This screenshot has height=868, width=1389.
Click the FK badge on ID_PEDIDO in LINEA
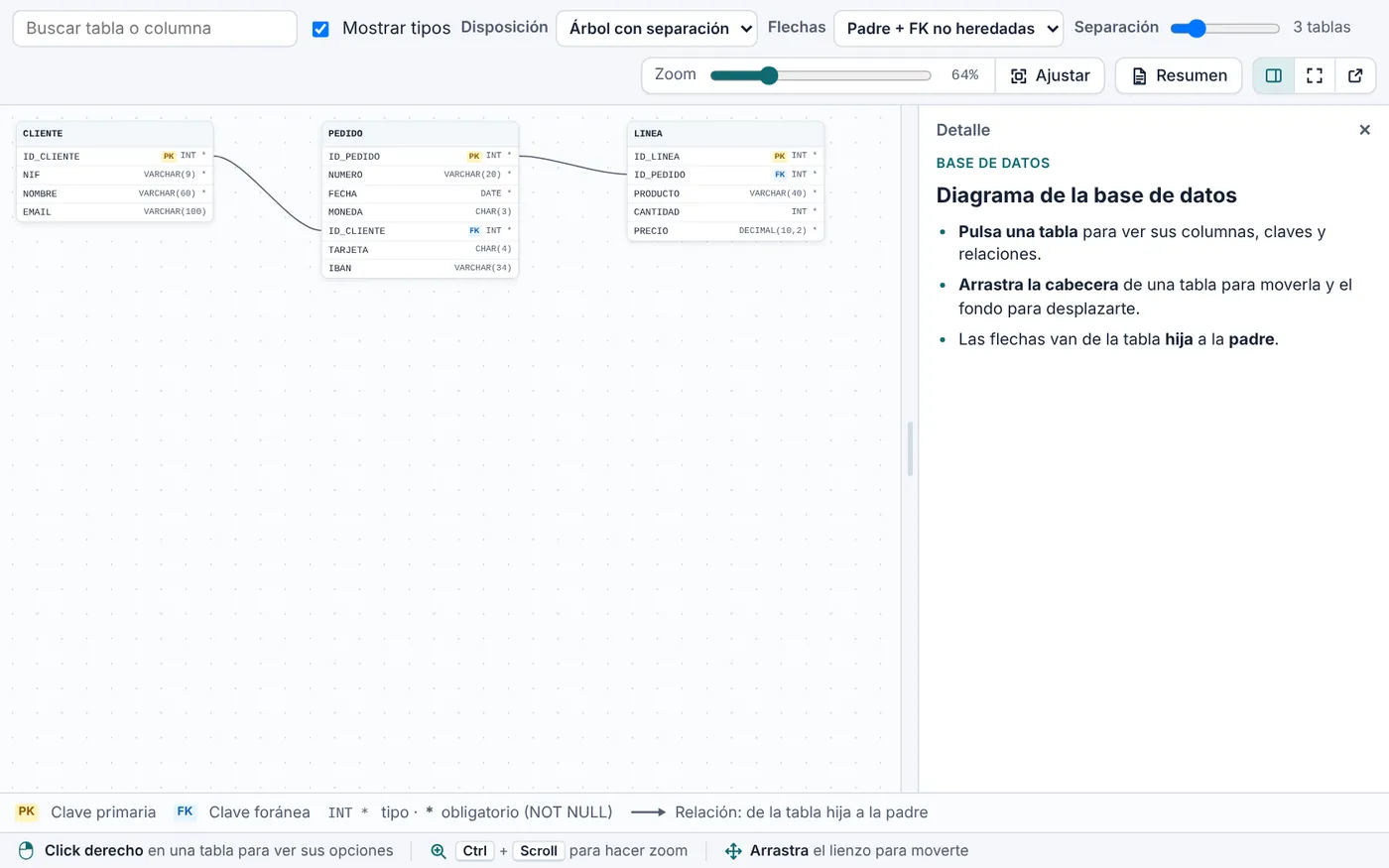click(x=780, y=175)
